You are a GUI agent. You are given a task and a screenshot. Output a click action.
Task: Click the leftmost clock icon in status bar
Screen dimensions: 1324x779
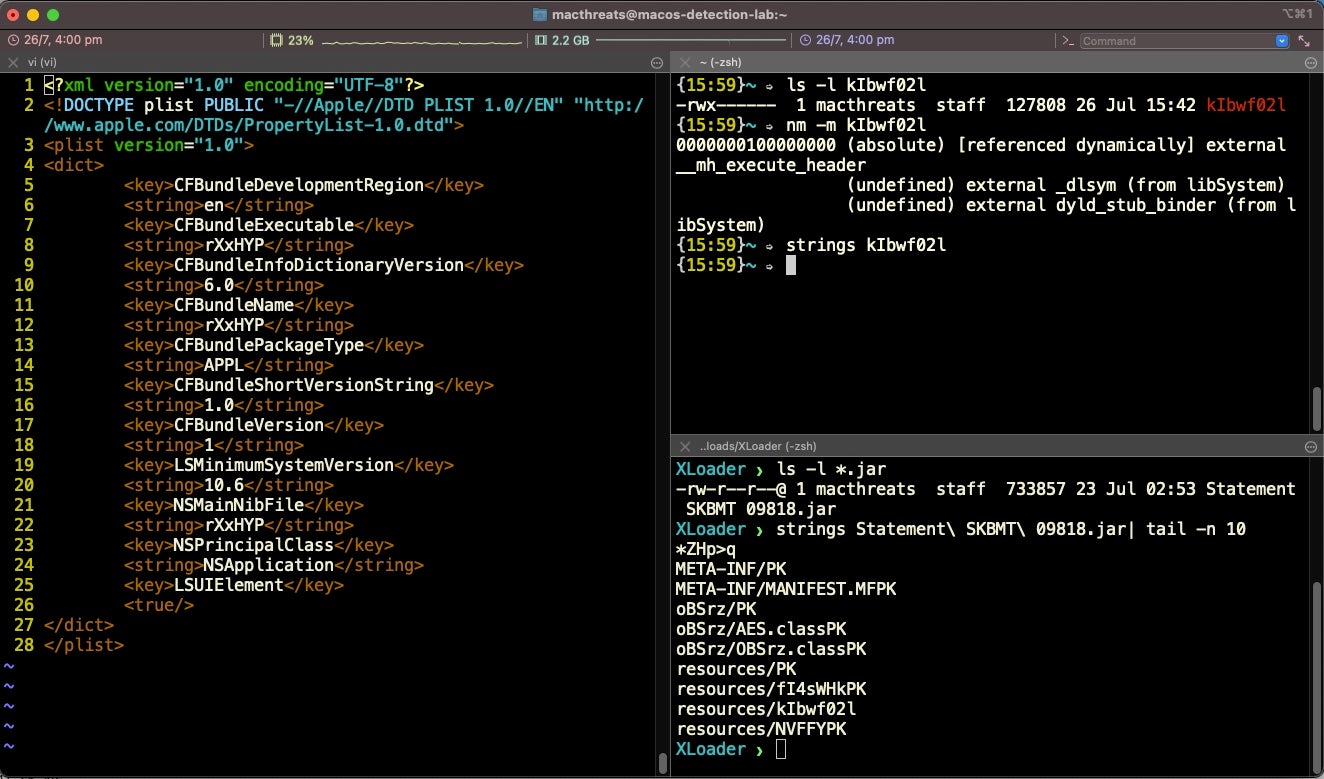(x=13, y=41)
